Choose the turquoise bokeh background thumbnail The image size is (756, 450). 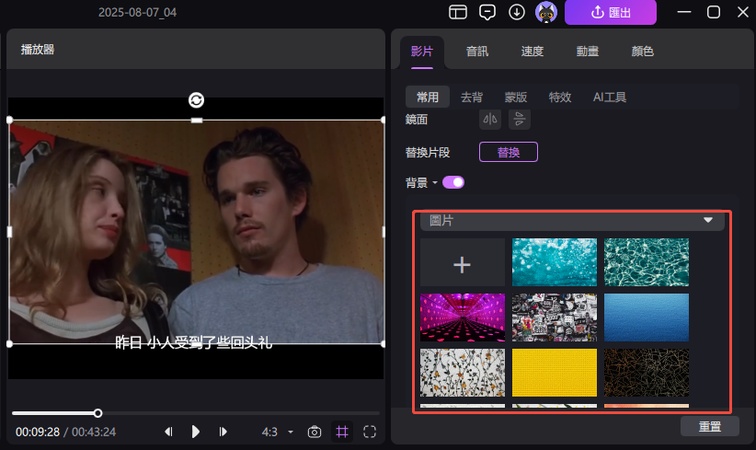point(554,262)
